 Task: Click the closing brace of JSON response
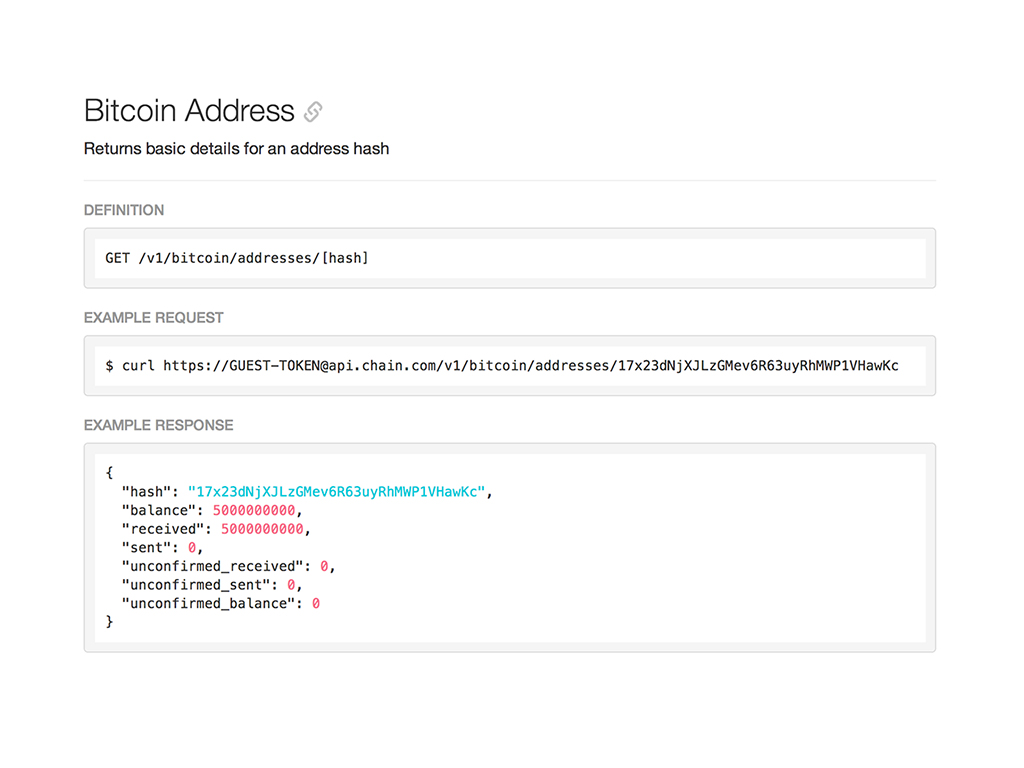point(109,622)
